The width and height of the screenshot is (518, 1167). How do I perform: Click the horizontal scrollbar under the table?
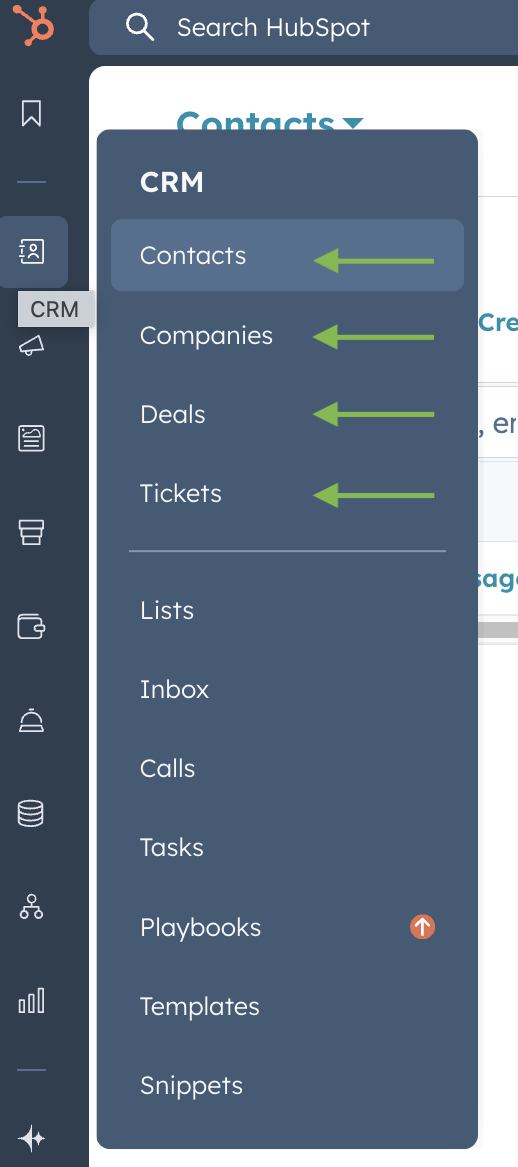497,630
